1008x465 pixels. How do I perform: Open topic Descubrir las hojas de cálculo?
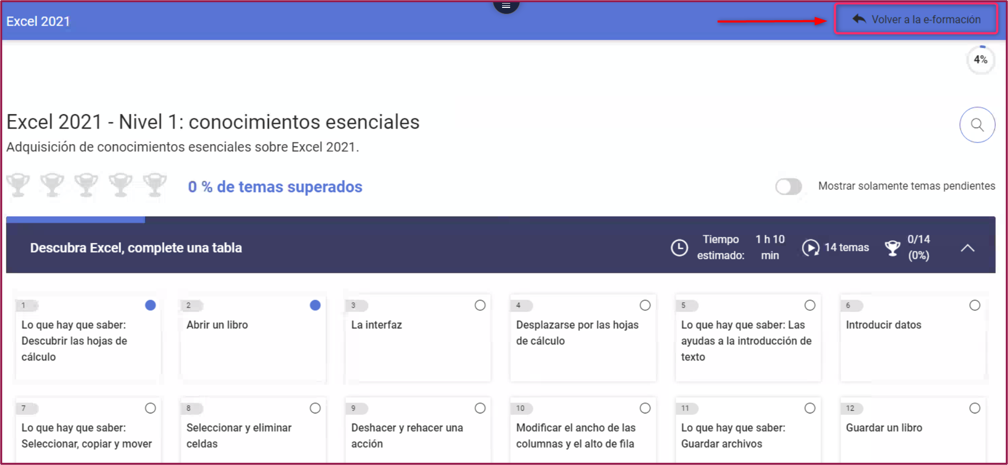tap(88, 338)
